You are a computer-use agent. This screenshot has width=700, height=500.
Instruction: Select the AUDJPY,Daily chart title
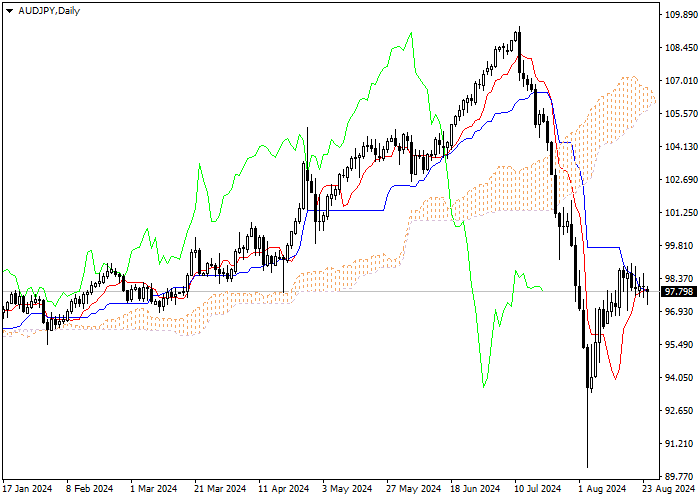coord(49,11)
